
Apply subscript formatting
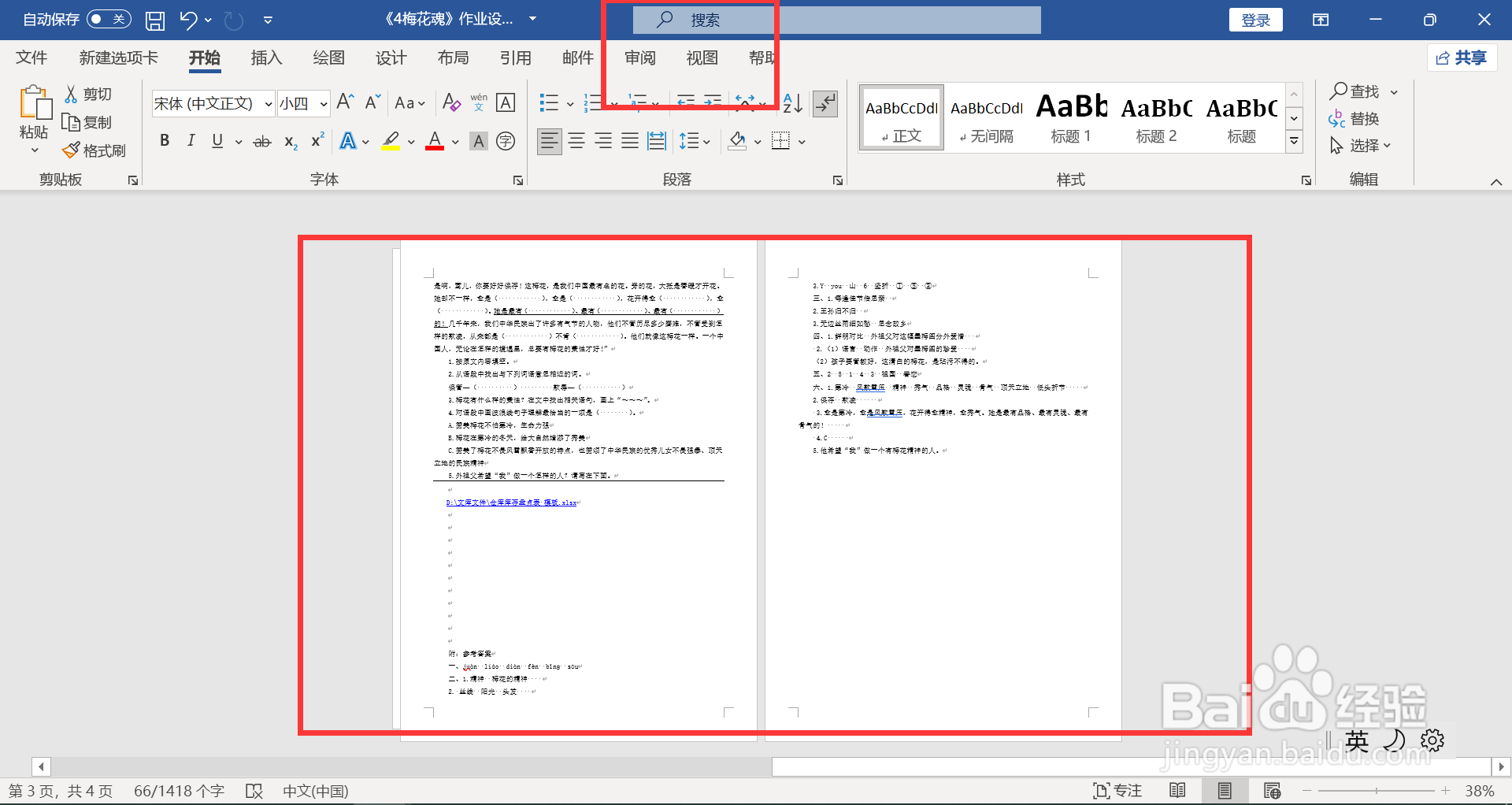coord(291,142)
